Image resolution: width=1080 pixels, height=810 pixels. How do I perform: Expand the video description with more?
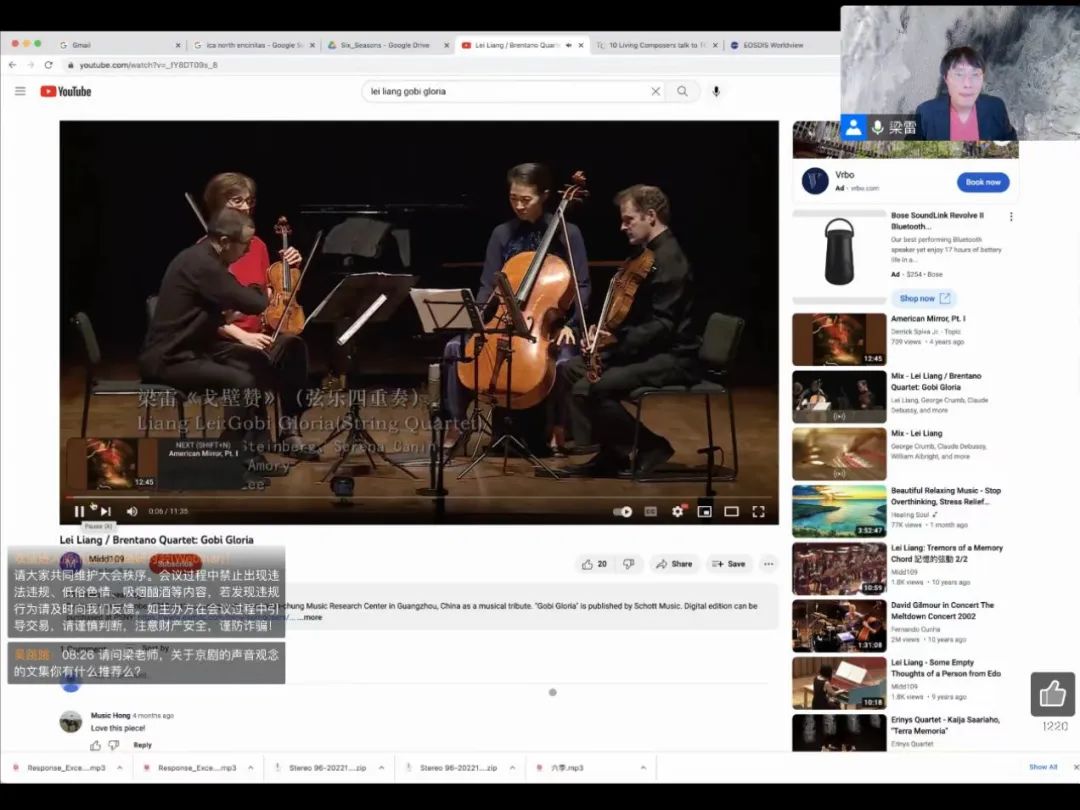point(312,617)
